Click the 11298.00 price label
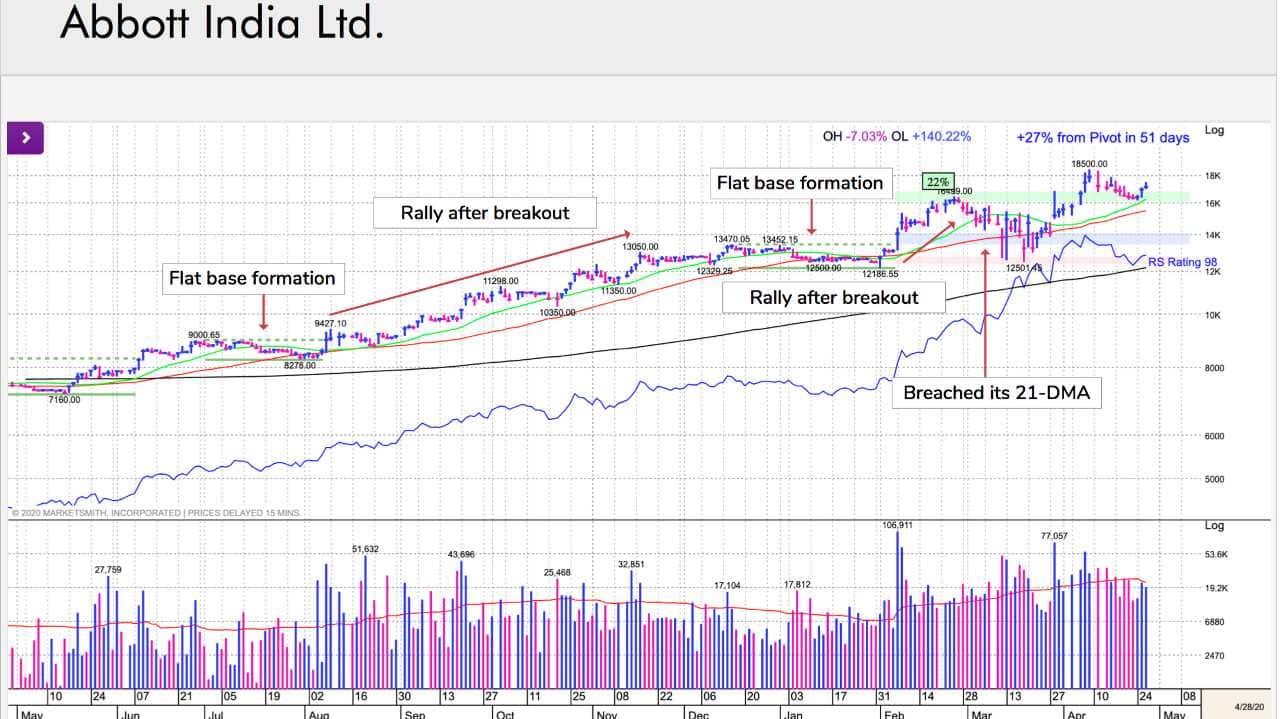 click(500, 281)
